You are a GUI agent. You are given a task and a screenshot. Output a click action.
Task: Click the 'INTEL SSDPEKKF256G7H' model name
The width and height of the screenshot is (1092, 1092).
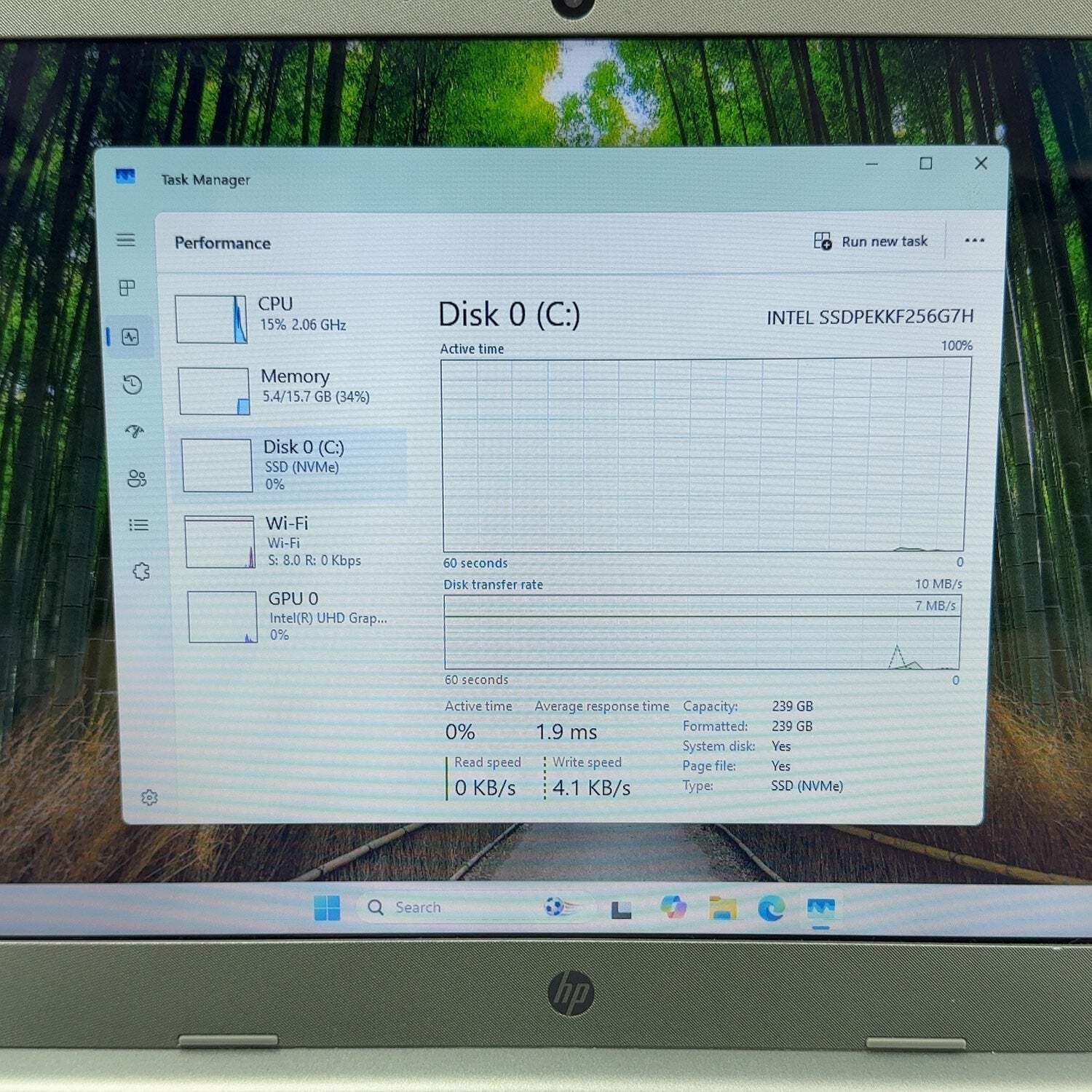tap(870, 317)
